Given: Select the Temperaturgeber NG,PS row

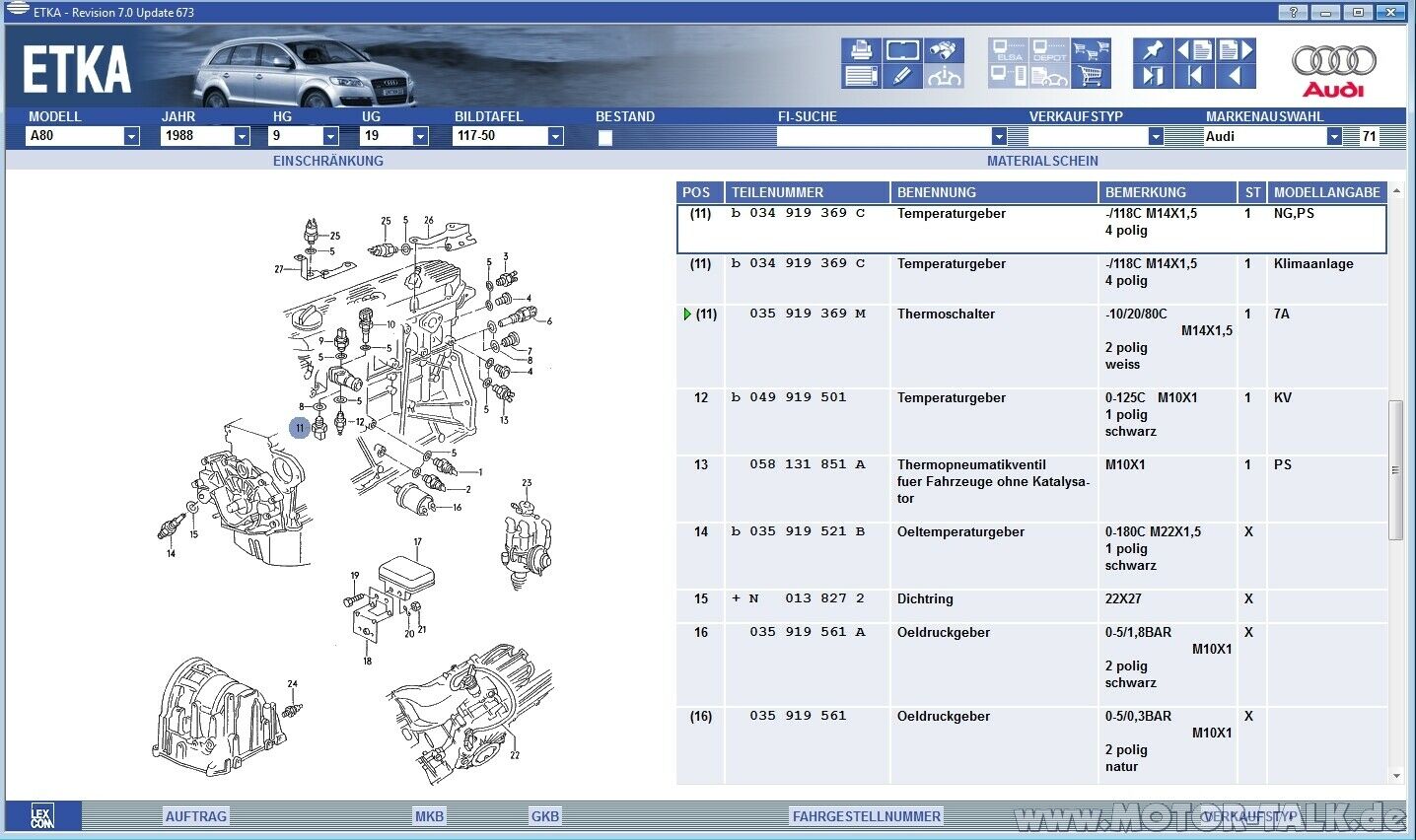Looking at the screenshot, I should point(1031,229).
